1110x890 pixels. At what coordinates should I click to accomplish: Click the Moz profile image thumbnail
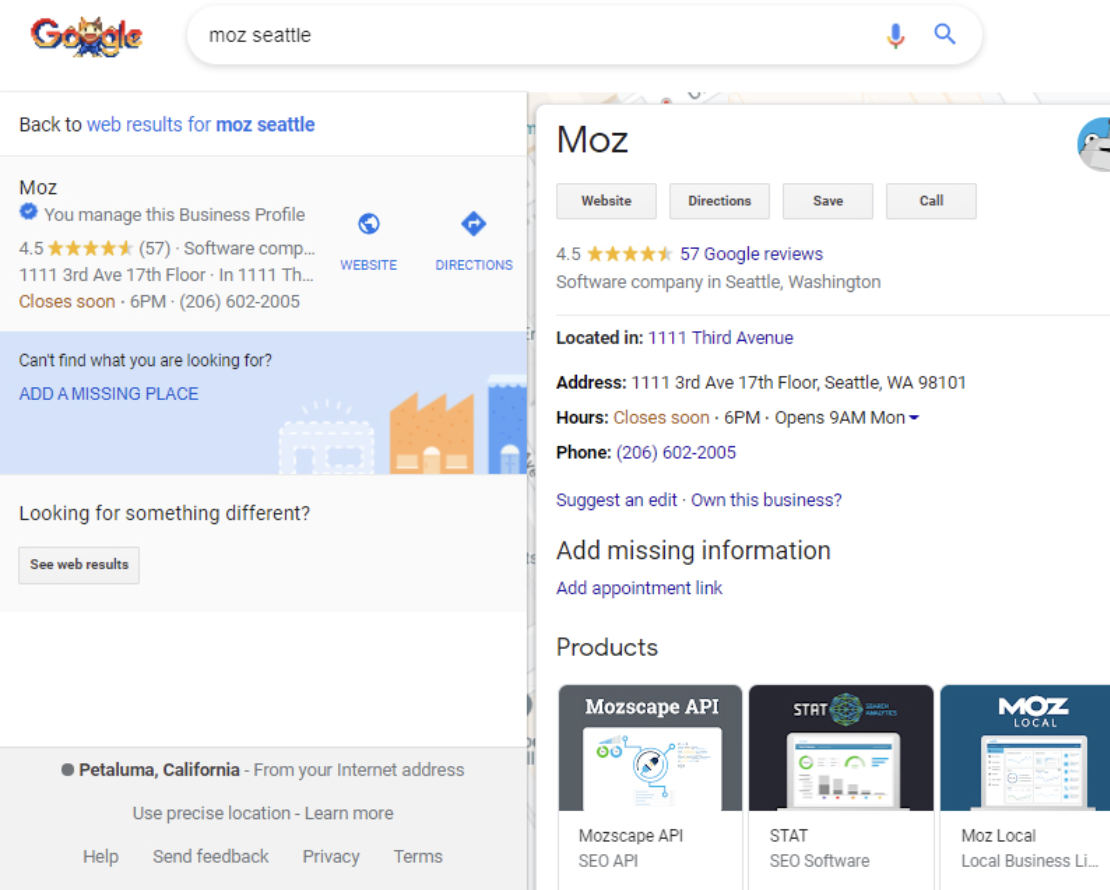pyautogui.click(x=1094, y=144)
